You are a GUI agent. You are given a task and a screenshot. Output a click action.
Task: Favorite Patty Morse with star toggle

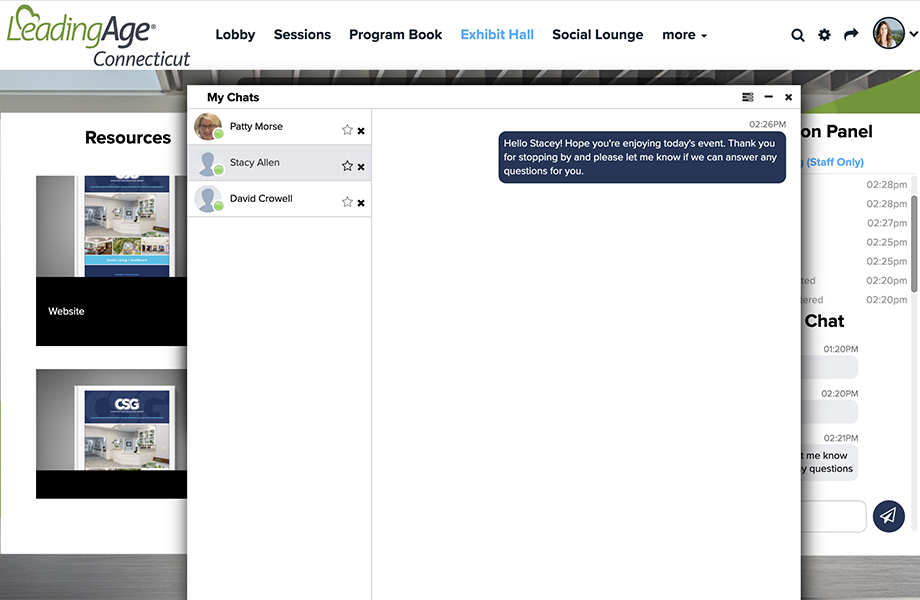(x=347, y=130)
